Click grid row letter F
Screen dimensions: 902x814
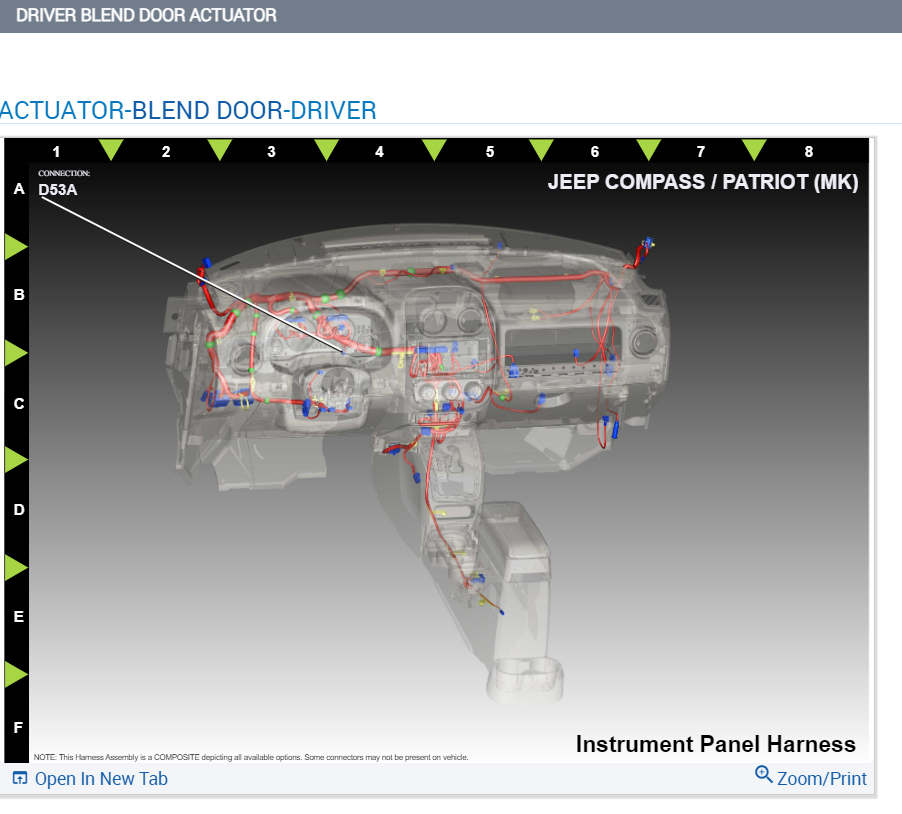pyautogui.click(x=18, y=727)
